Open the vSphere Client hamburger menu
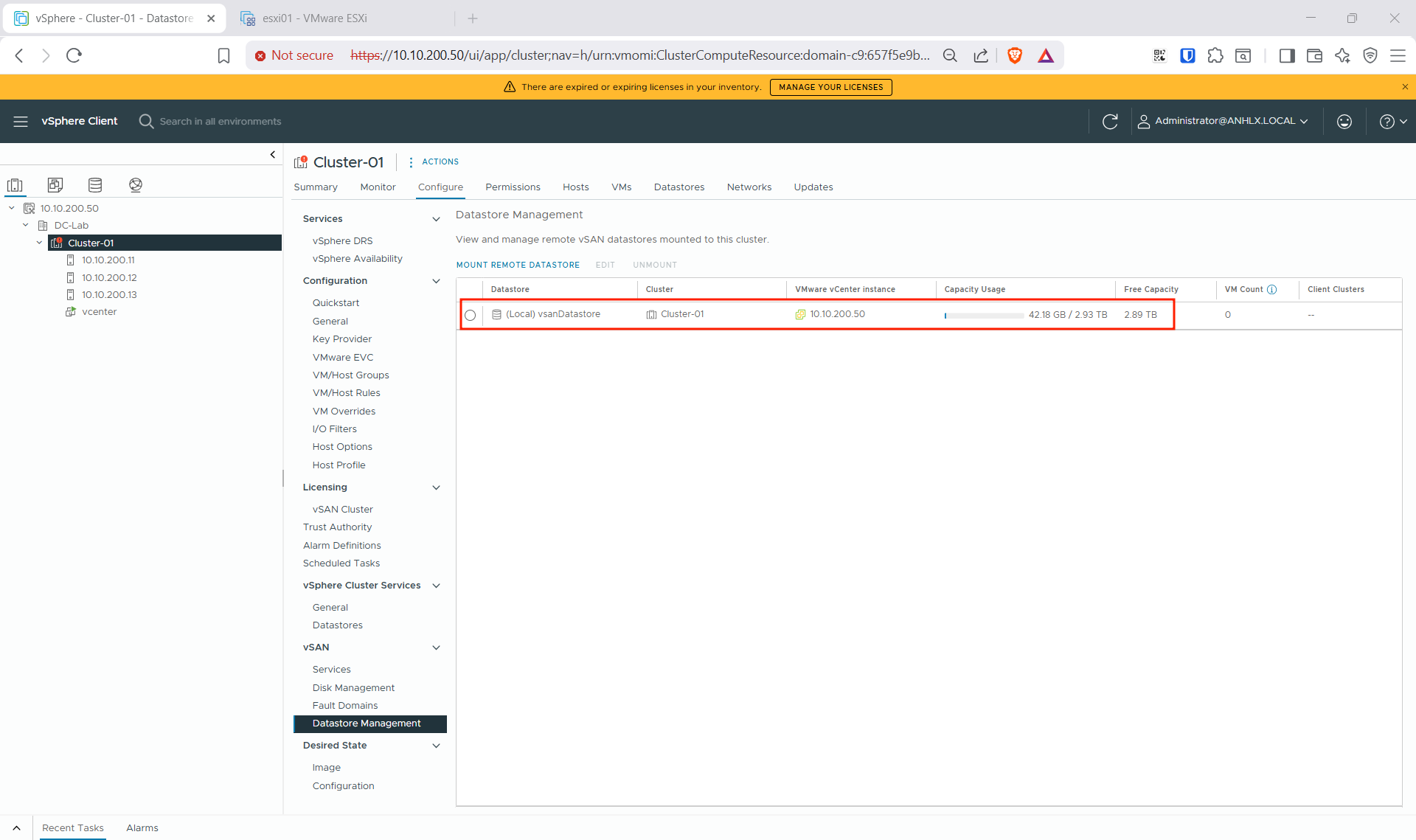 coord(21,121)
